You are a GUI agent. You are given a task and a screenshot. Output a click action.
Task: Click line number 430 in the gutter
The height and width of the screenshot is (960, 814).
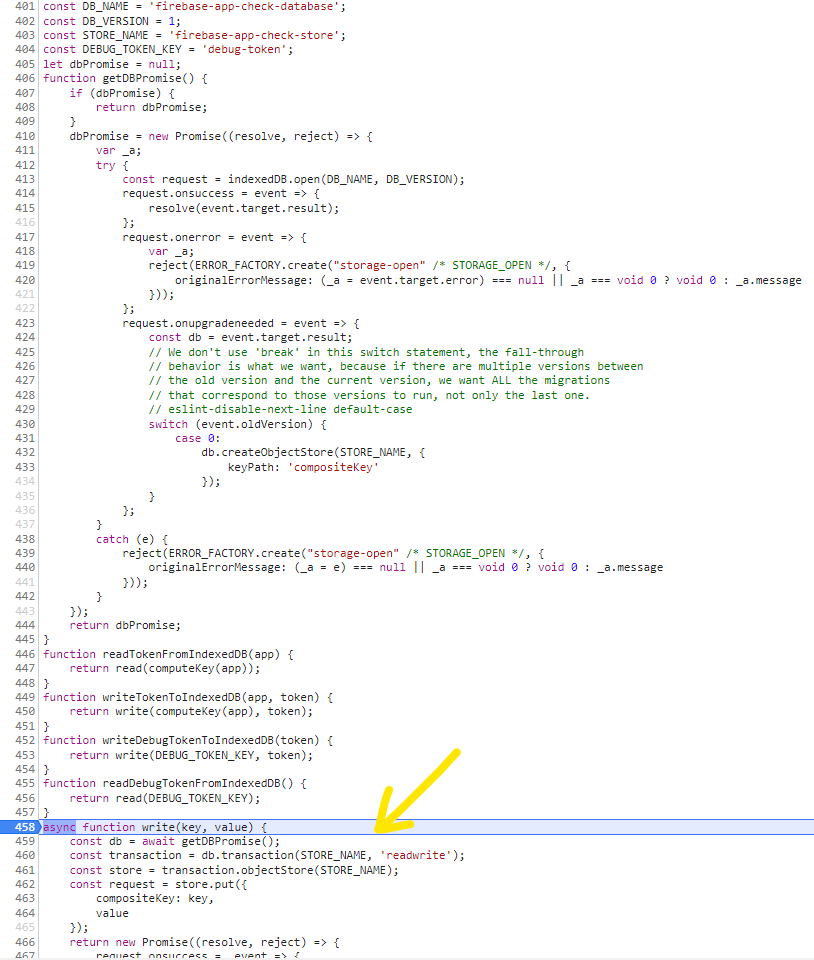[25, 424]
